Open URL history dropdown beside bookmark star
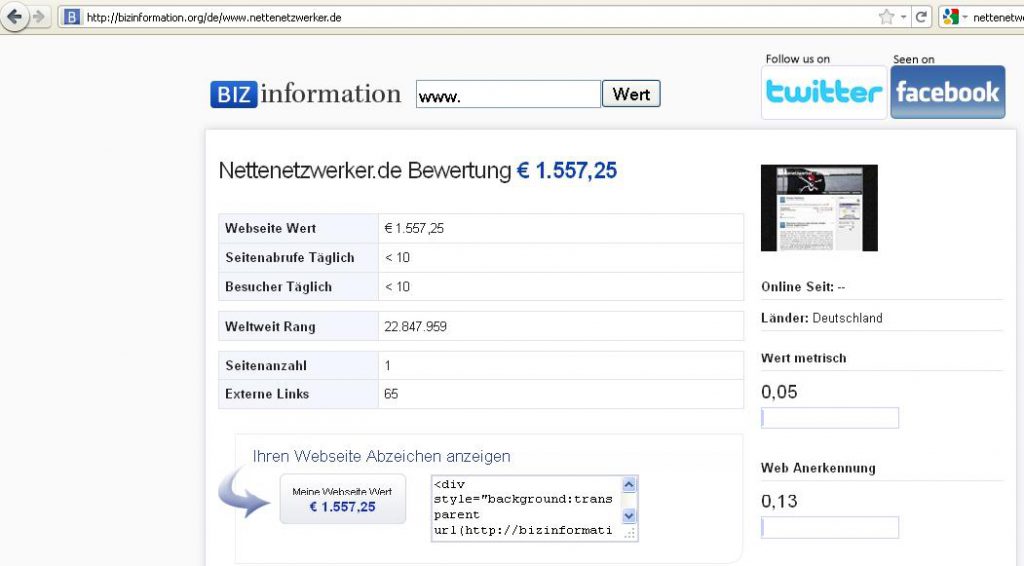The height and width of the screenshot is (566, 1024). tap(903, 17)
